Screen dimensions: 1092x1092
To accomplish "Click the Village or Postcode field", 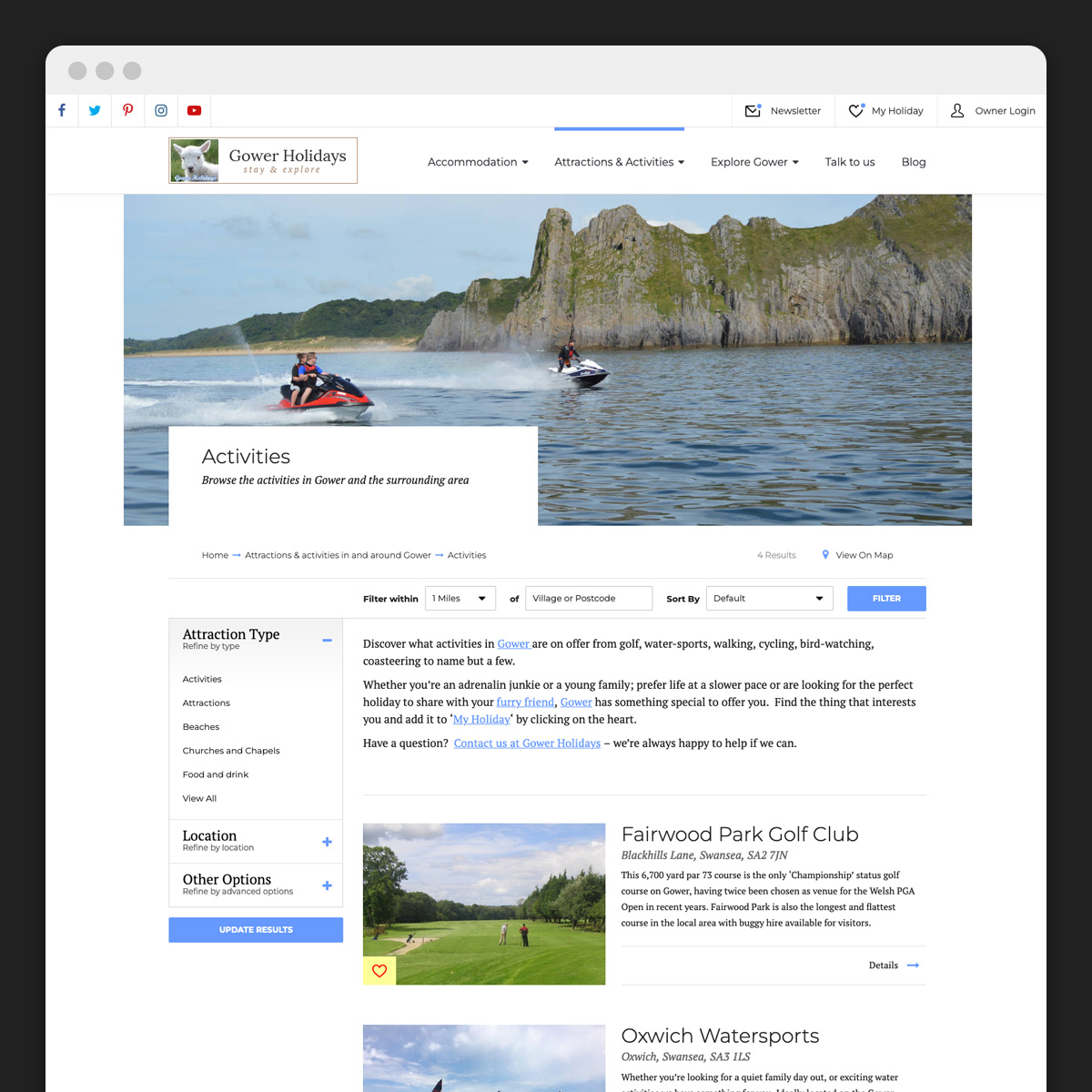I will tap(589, 598).
